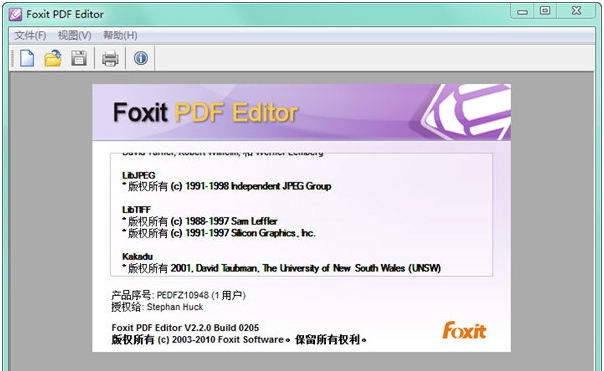Click the Foxit PDF Editor title bar icon
This screenshot has width=604, height=371.
[16, 15]
